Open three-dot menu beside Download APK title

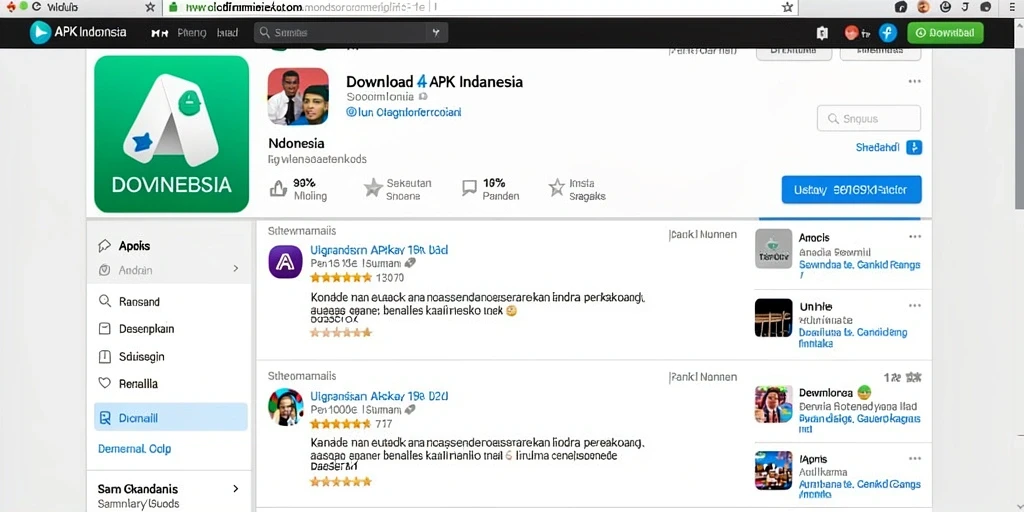914,82
